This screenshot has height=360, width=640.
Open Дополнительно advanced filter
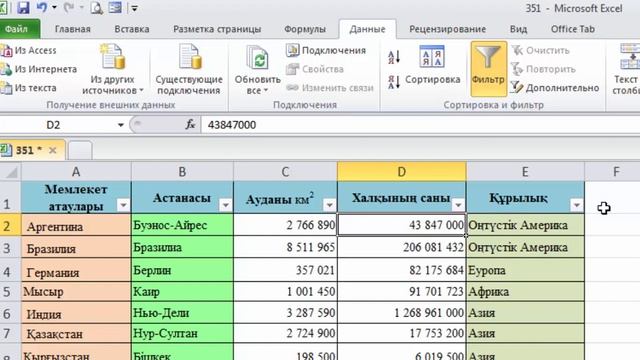(x=555, y=88)
